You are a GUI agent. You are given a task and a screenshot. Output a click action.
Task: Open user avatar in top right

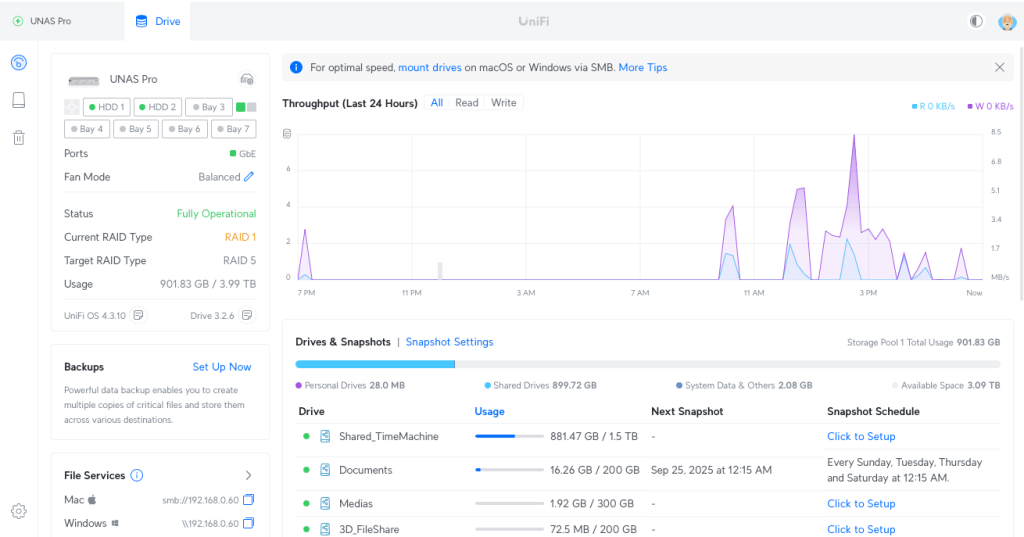[1007, 21]
